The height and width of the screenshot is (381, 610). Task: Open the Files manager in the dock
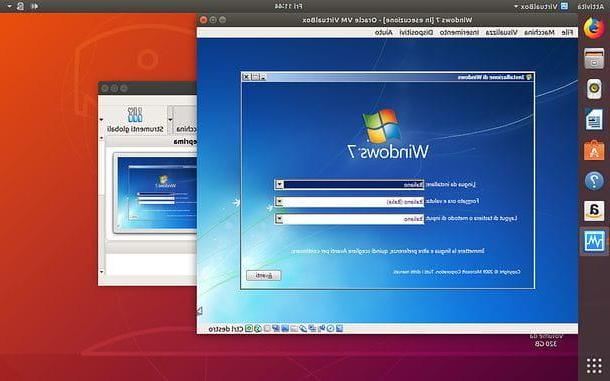(x=594, y=59)
